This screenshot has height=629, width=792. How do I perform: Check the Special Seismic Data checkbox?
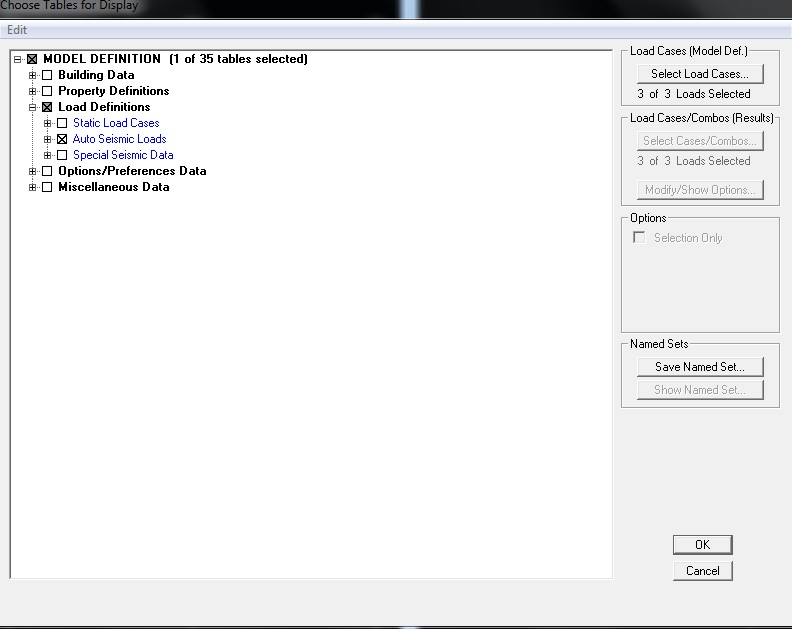62,155
